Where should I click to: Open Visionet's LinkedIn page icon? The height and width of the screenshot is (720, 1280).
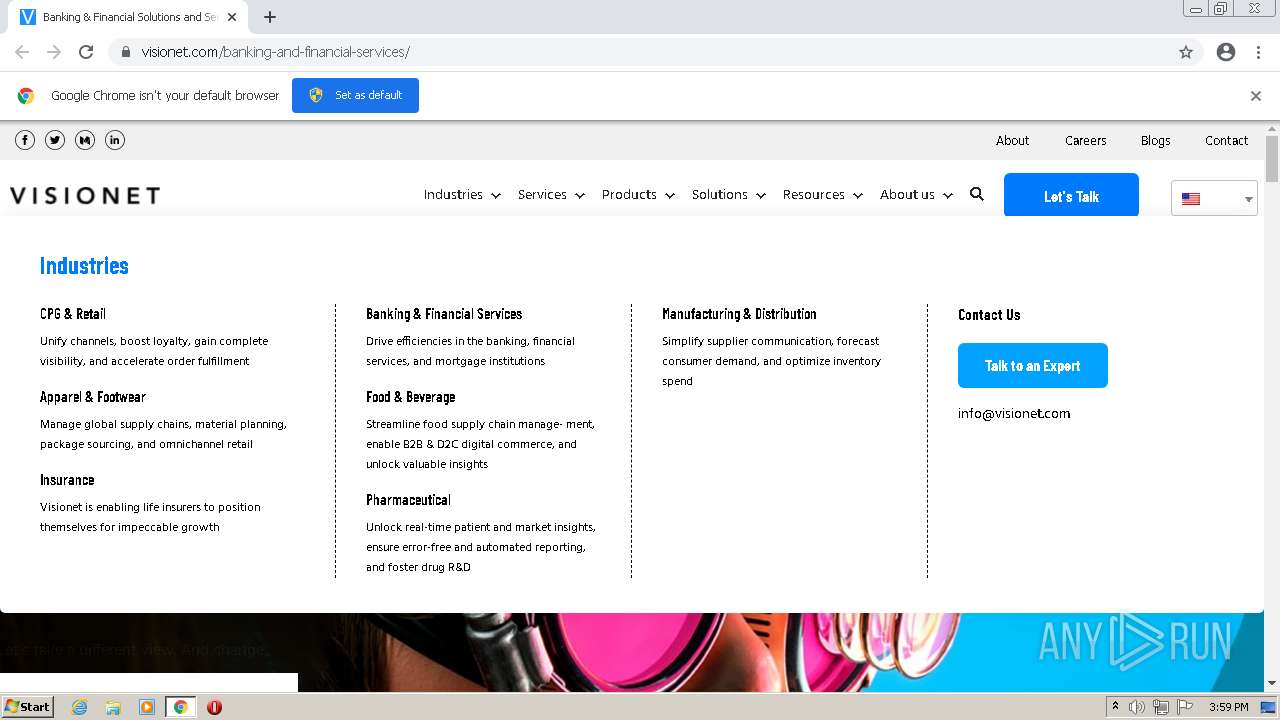115,140
